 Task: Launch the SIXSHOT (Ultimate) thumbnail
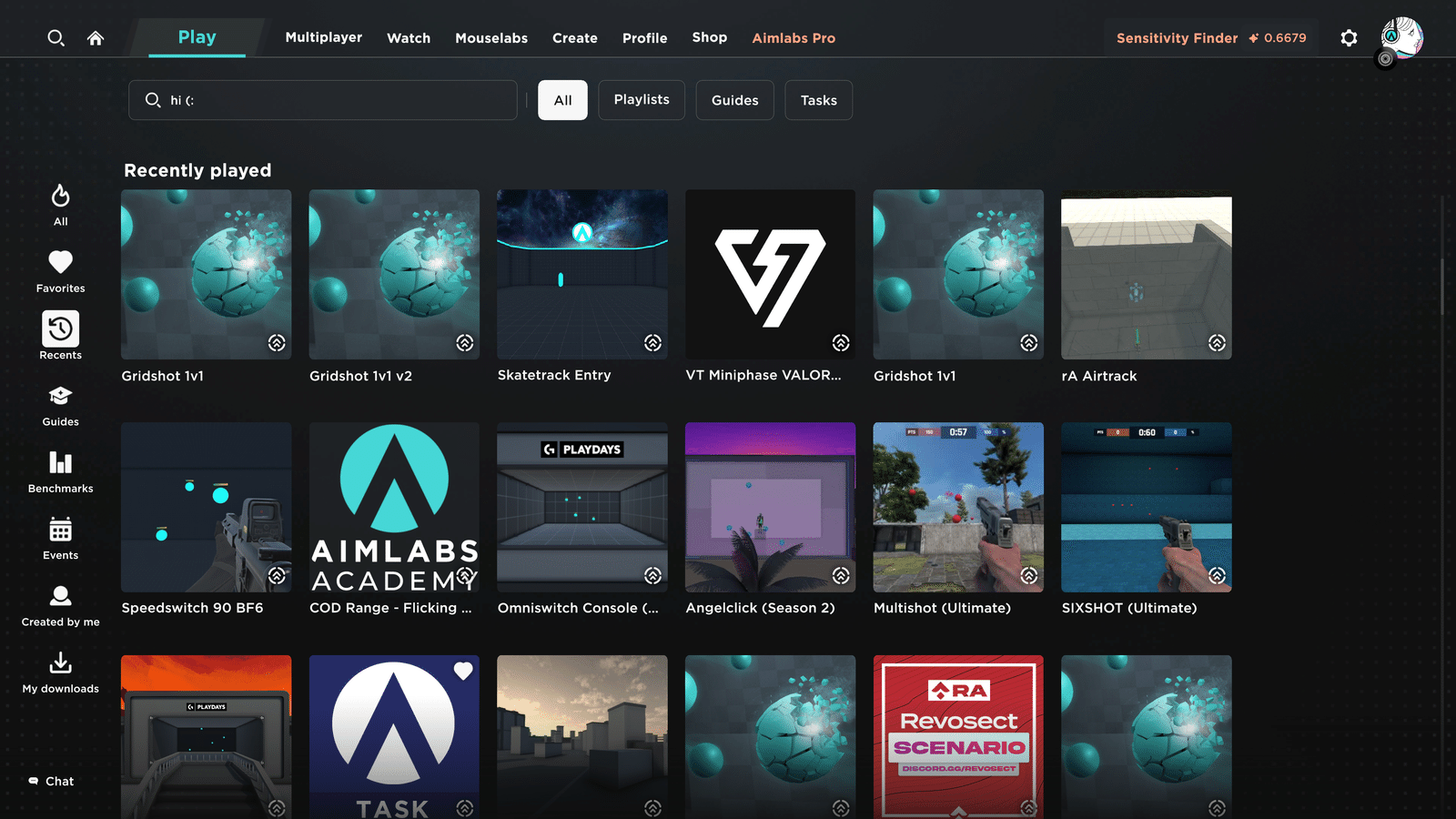tap(1147, 507)
